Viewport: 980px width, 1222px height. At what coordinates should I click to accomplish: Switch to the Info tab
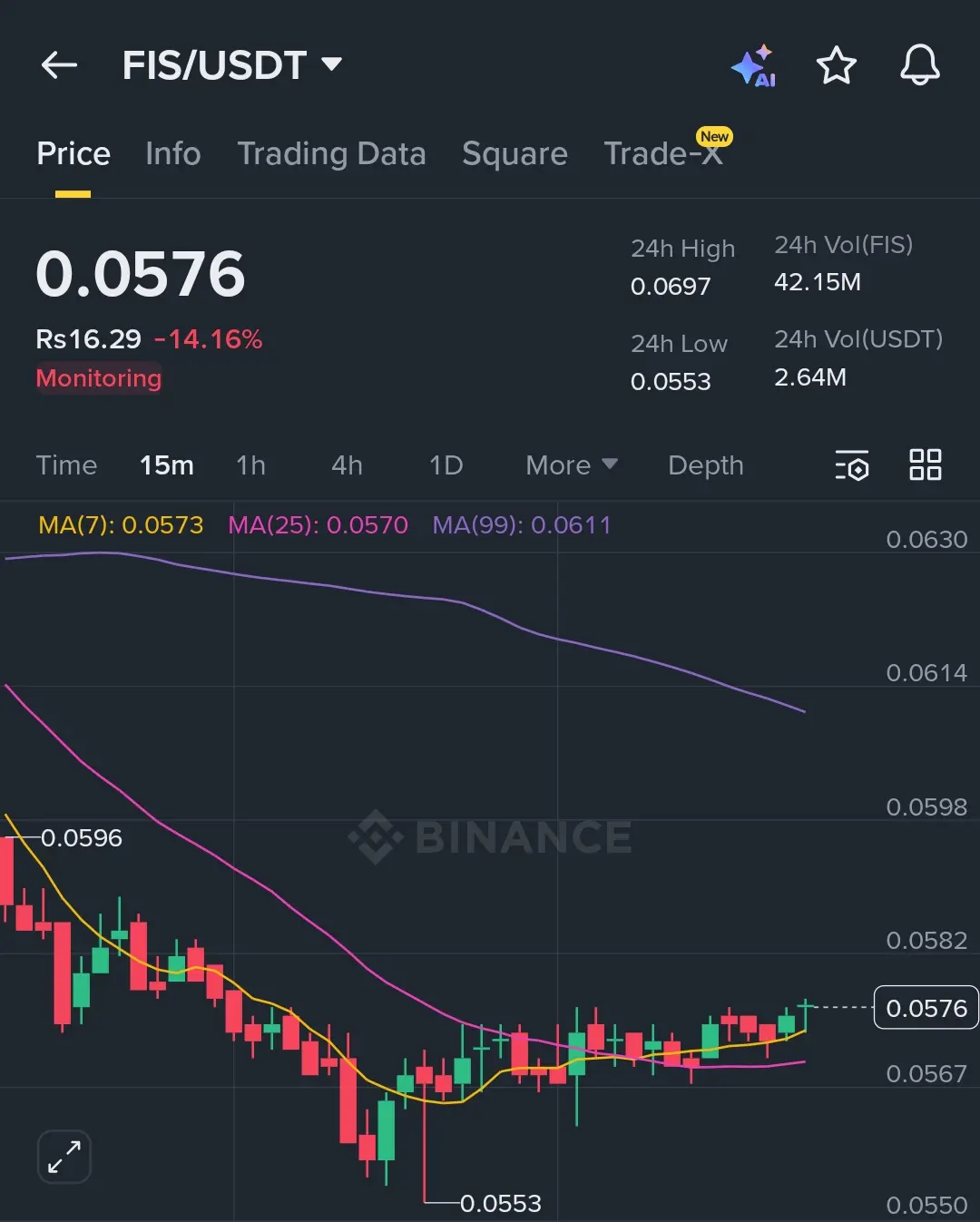click(173, 153)
